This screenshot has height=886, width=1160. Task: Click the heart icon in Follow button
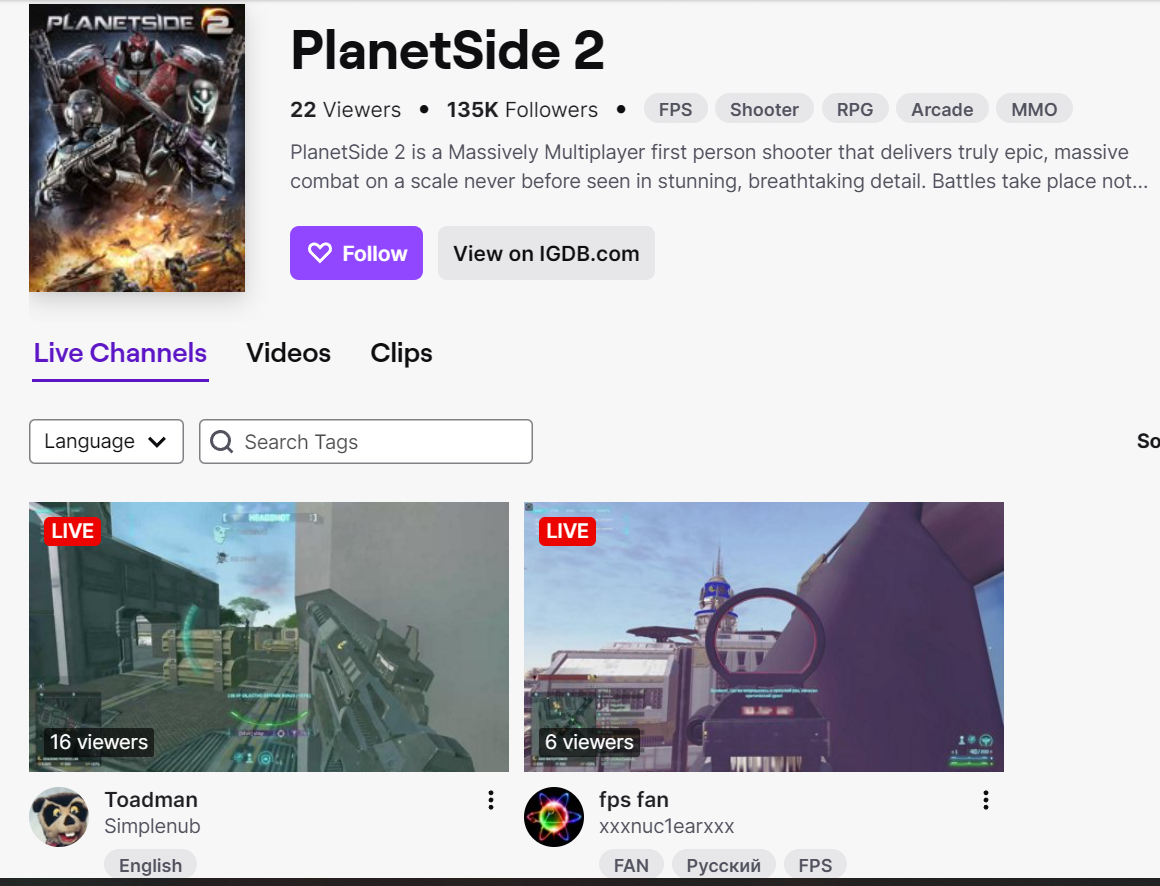pos(320,253)
